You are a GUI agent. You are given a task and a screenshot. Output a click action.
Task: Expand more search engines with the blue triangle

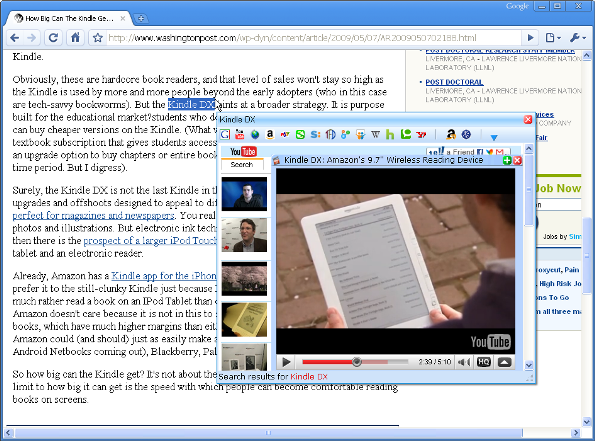(x=494, y=137)
